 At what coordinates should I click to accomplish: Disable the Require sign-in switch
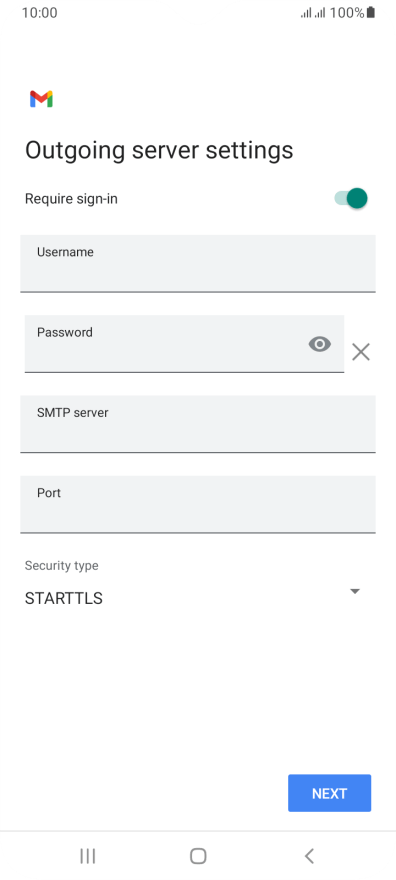tap(351, 198)
